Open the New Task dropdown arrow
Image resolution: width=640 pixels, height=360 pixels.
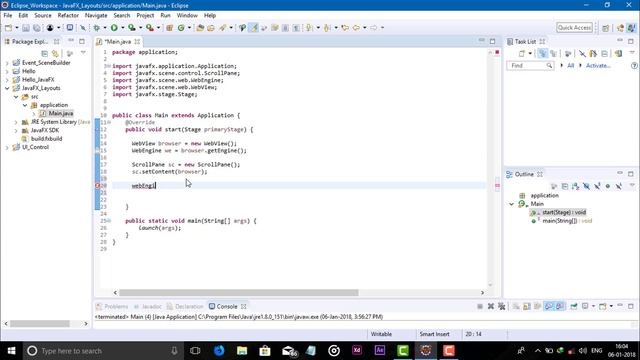[530, 53]
